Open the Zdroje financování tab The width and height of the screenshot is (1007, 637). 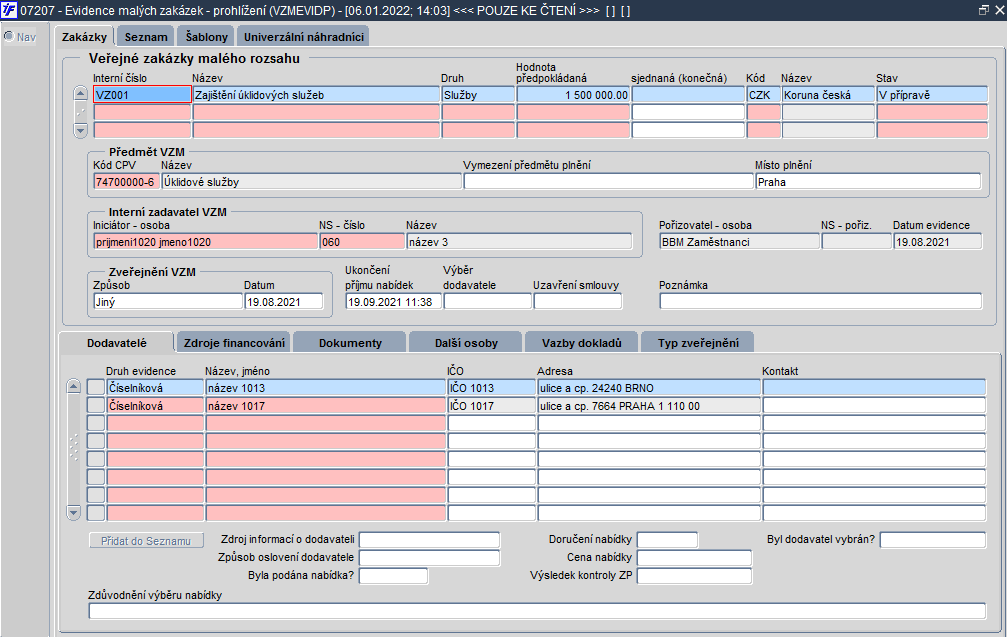coord(234,343)
